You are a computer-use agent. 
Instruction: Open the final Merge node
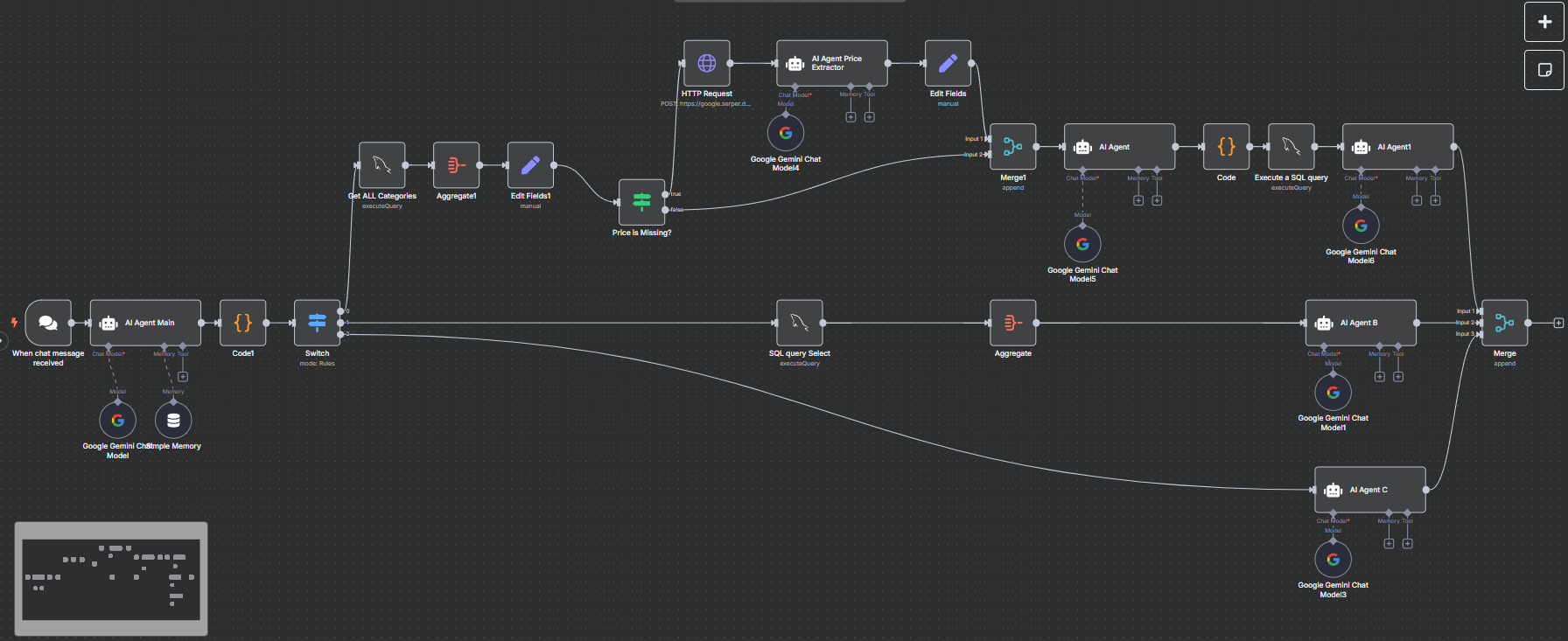click(1505, 323)
